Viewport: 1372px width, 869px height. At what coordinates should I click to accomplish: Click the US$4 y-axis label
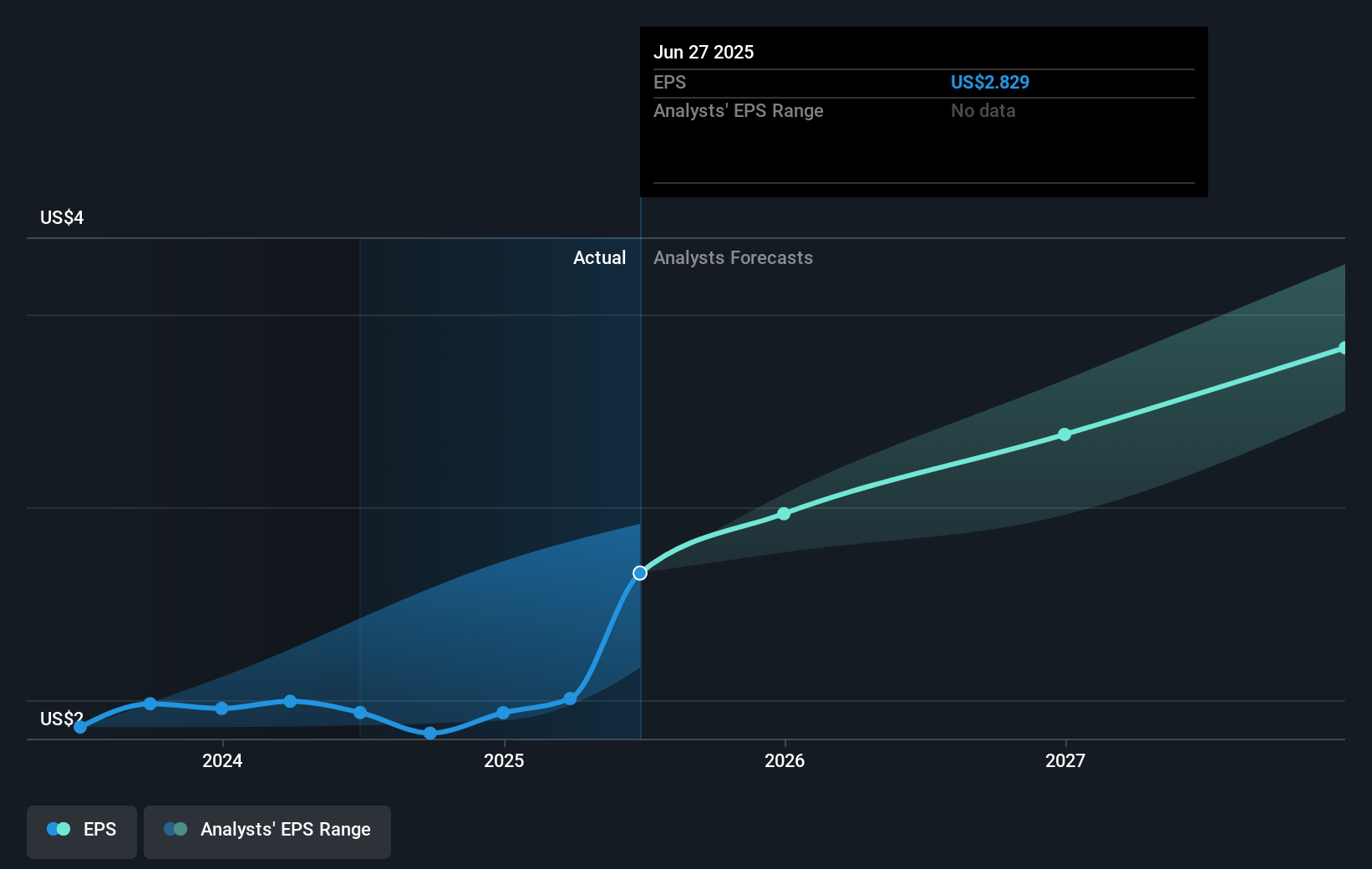coord(62,218)
